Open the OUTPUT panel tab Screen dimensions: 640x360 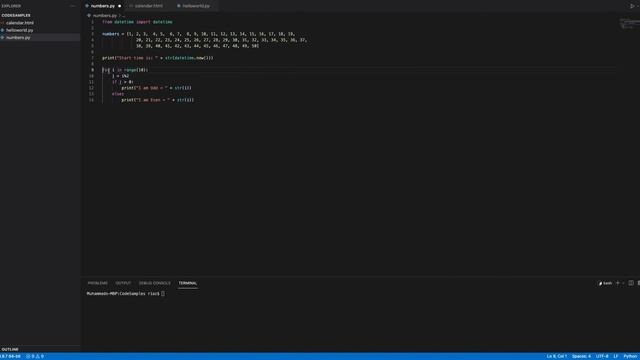[x=123, y=283]
